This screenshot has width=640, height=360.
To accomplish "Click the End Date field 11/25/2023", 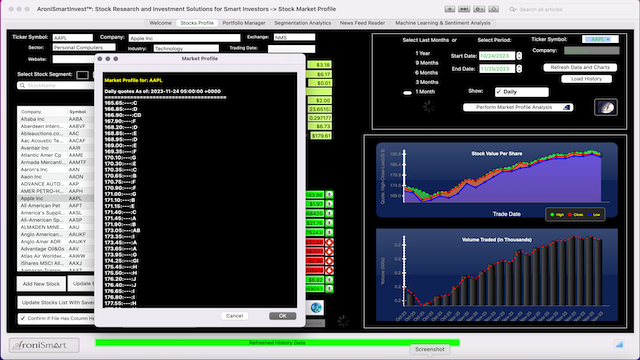I will point(497,69).
